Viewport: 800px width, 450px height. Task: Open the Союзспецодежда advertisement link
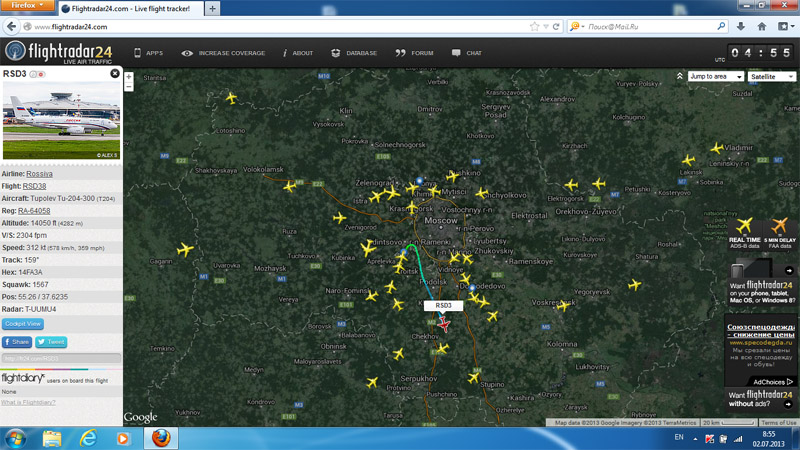point(761,331)
